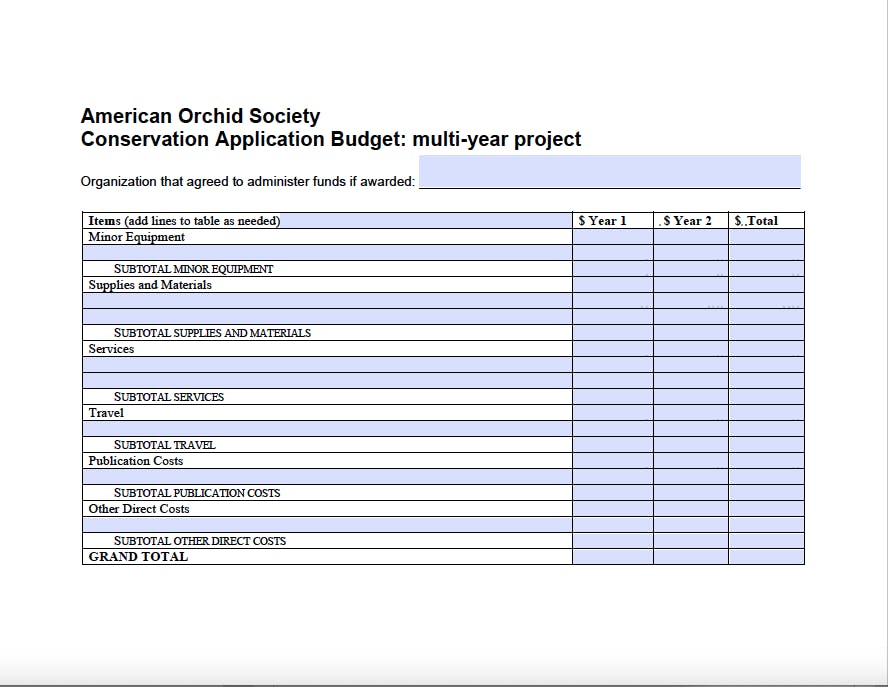888x687 pixels.
Task: Select the Year 2 cell for Services
Action: pyautogui.click(x=691, y=349)
